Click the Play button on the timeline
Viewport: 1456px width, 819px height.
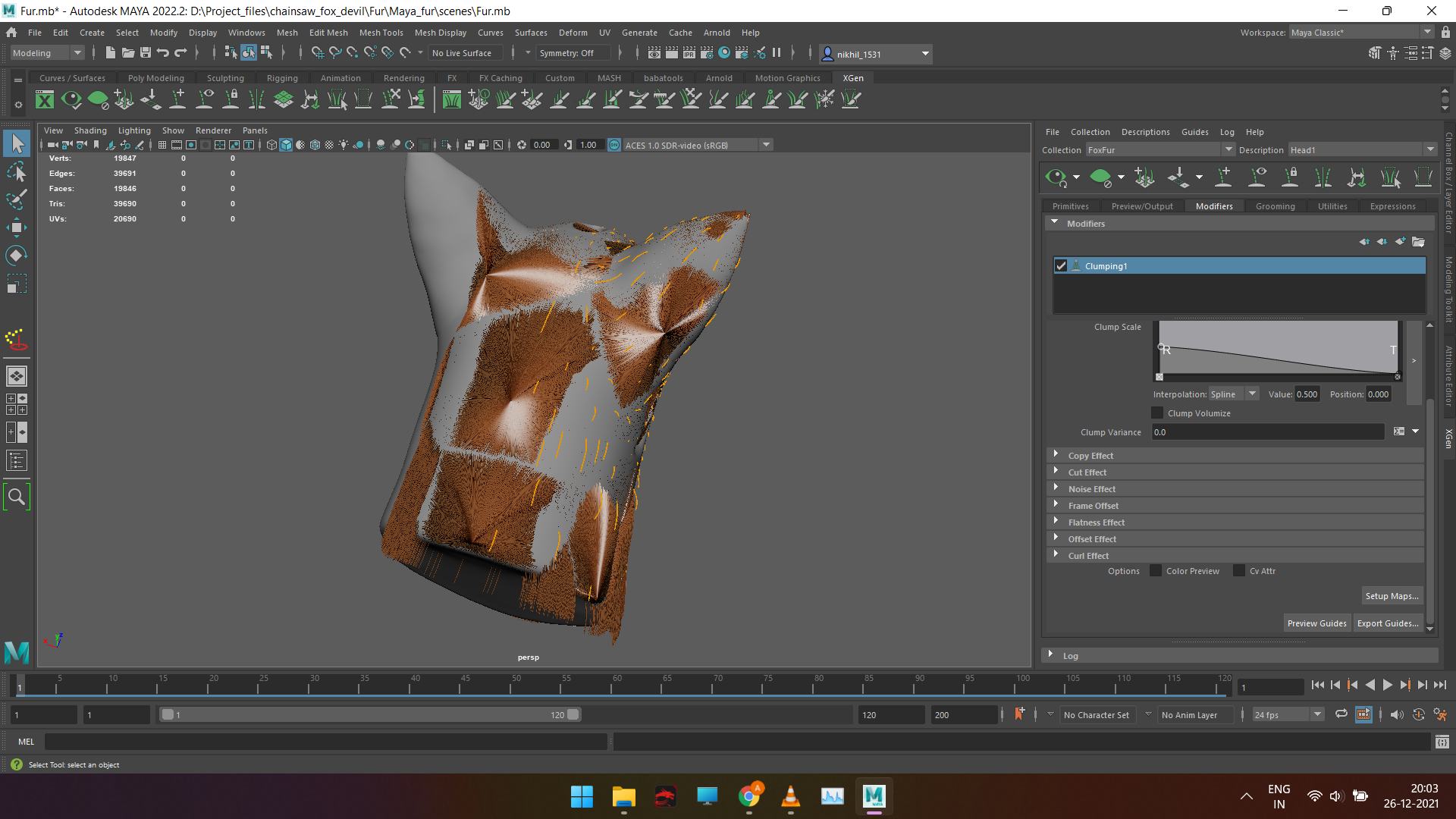pyautogui.click(x=1388, y=685)
